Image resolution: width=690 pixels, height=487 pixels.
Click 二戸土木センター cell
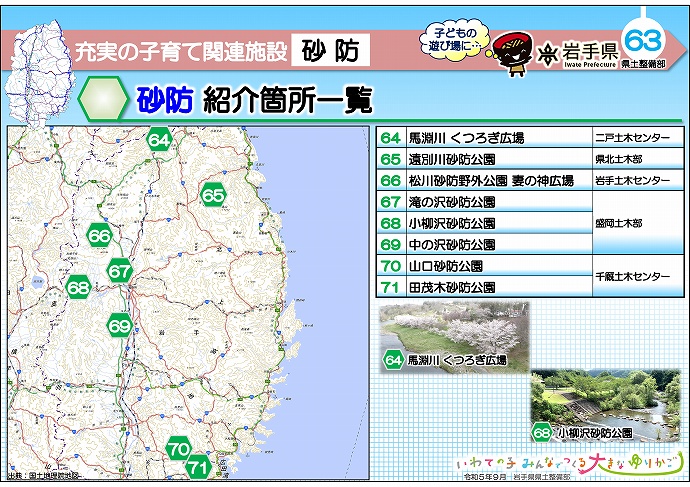click(638, 138)
